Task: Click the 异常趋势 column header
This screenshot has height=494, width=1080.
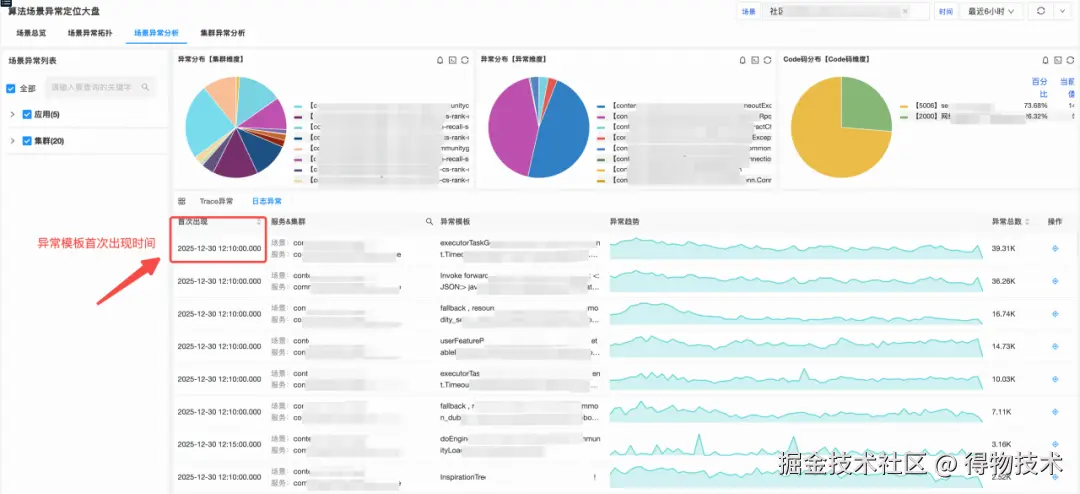Action: [624, 222]
